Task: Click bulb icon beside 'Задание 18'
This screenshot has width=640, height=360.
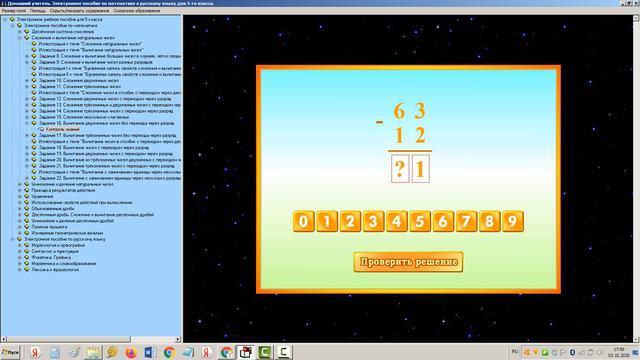Action: [34, 147]
